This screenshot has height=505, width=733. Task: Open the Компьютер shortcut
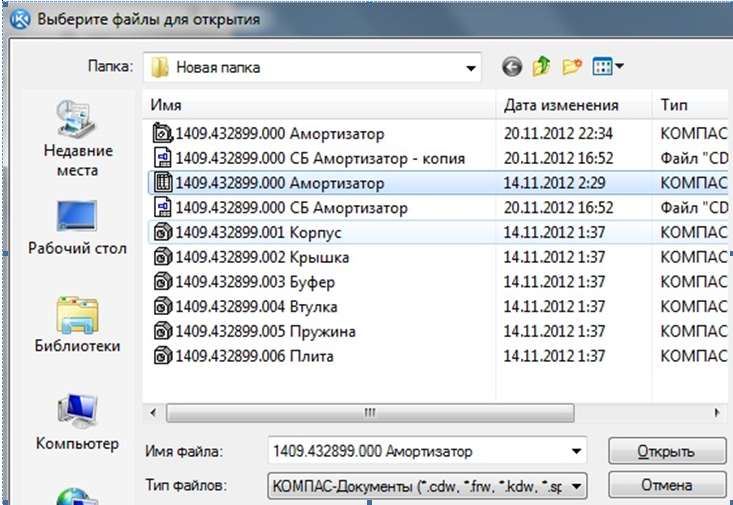tap(78, 422)
